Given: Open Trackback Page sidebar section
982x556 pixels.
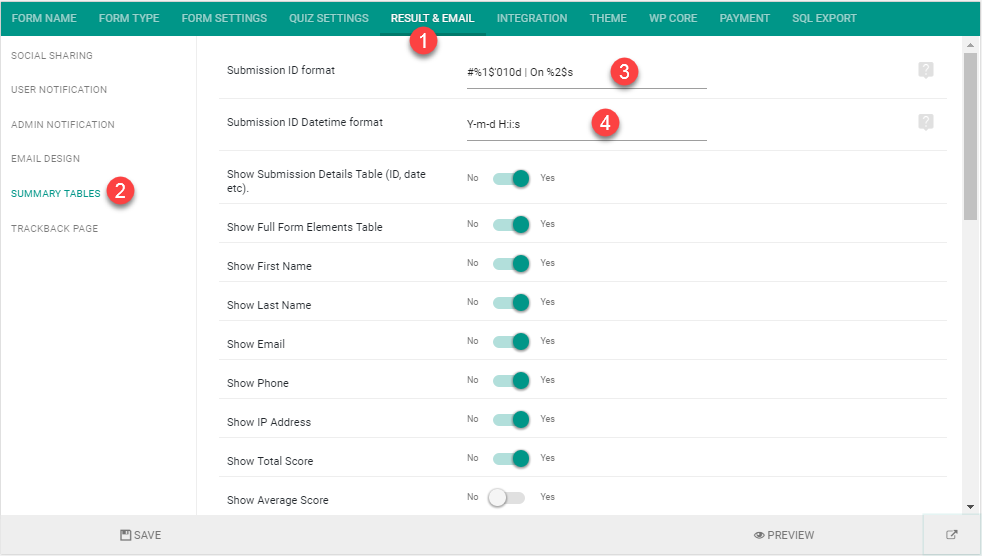Looking at the screenshot, I should 54,229.
